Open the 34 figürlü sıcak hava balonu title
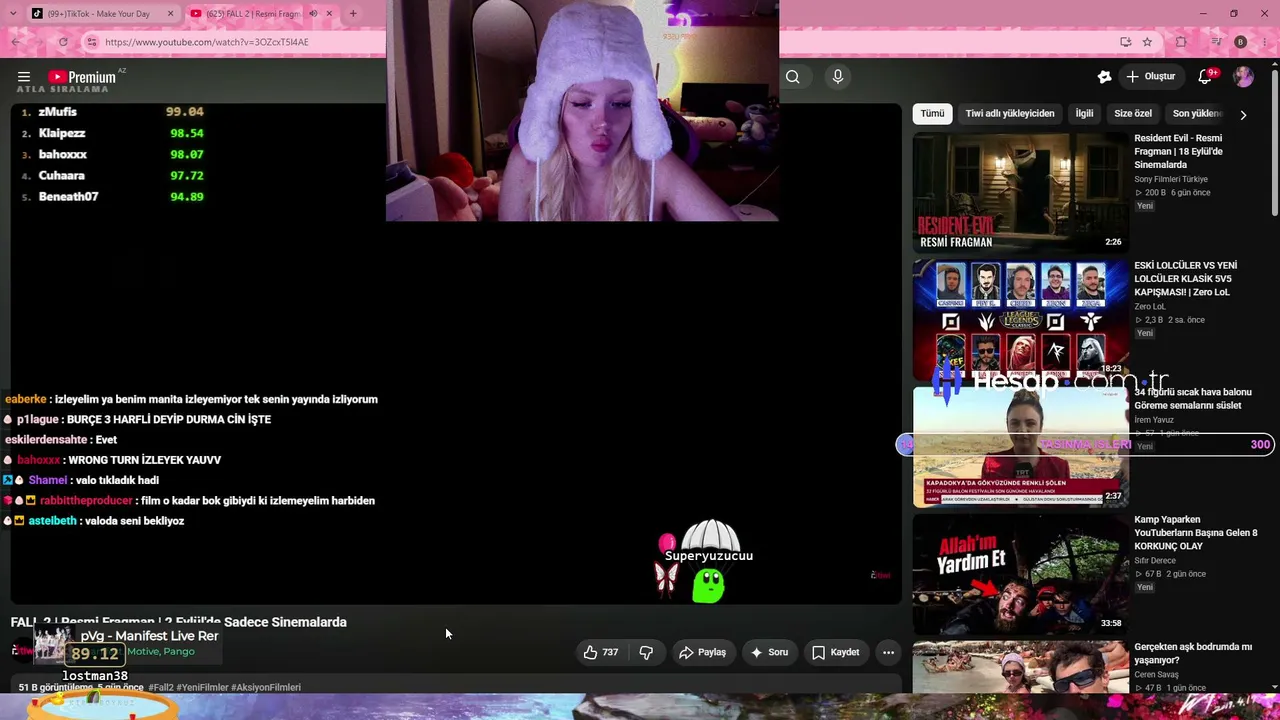This screenshot has width=1280, height=720. [1193, 399]
